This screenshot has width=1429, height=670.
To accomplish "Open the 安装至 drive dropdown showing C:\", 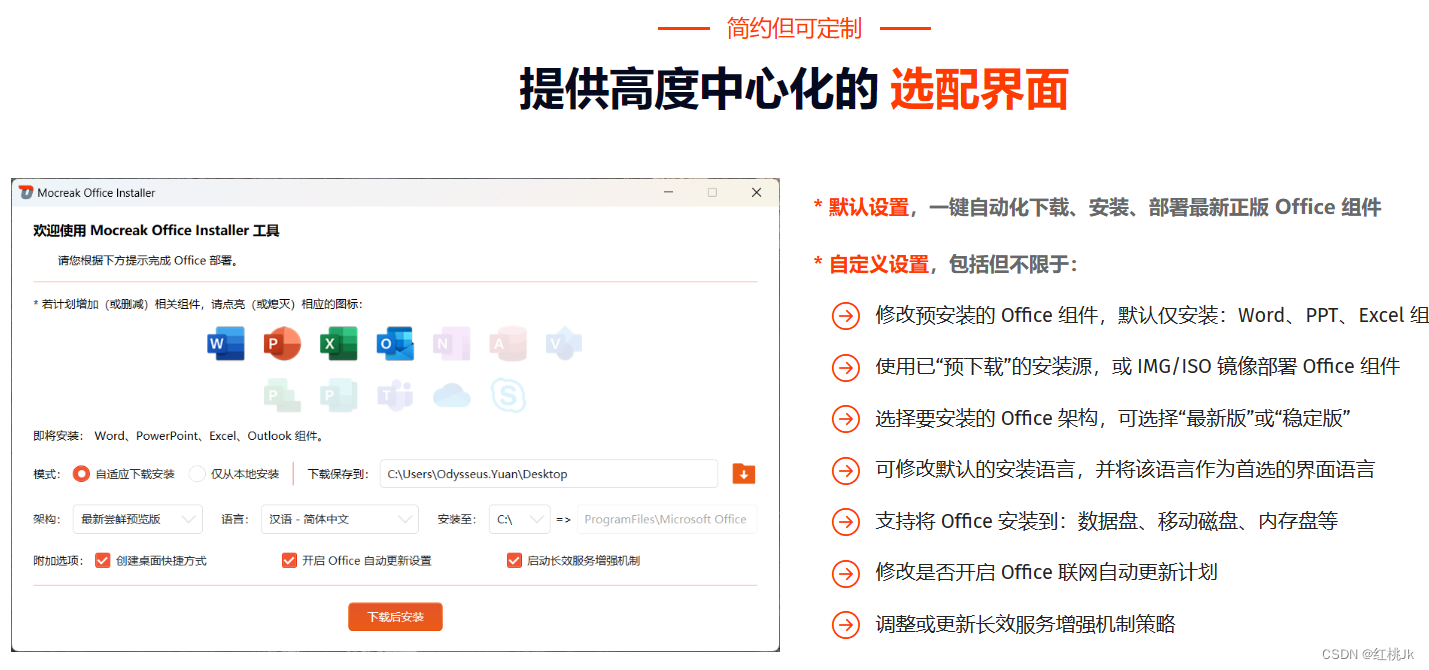I will 520,519.
